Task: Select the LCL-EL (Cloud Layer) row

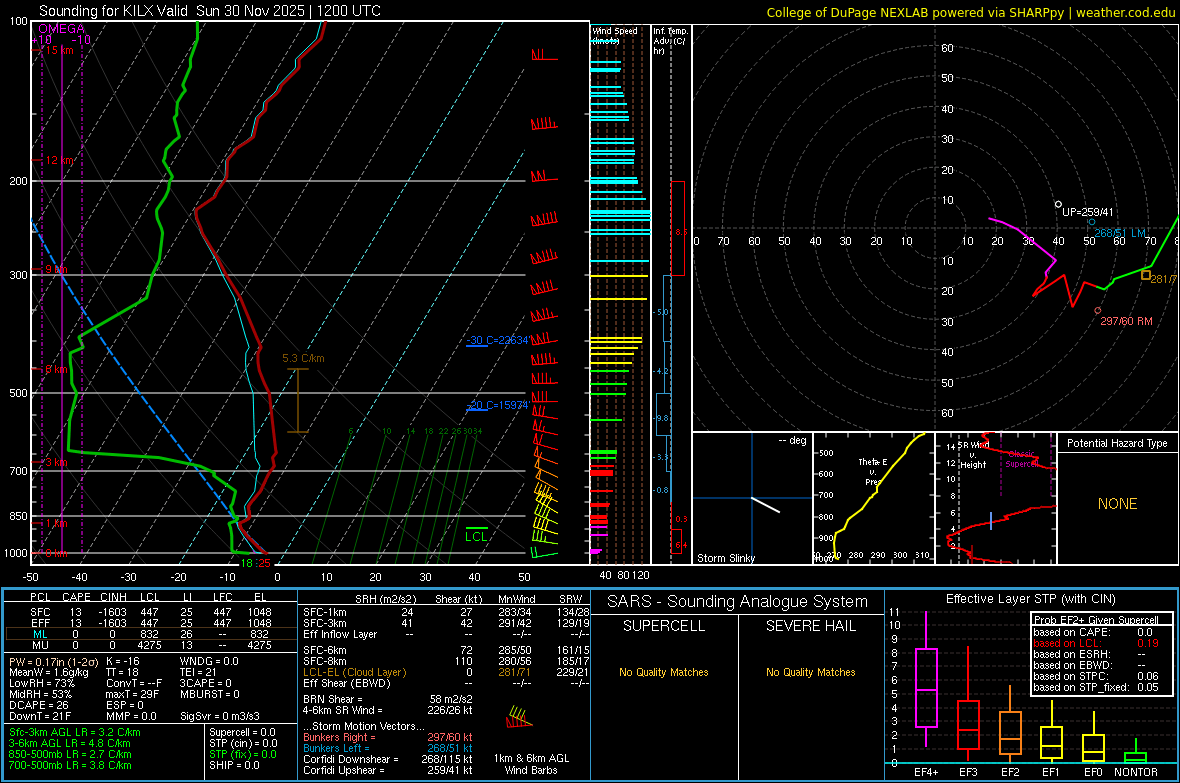Action: click(x=446, y=672)
